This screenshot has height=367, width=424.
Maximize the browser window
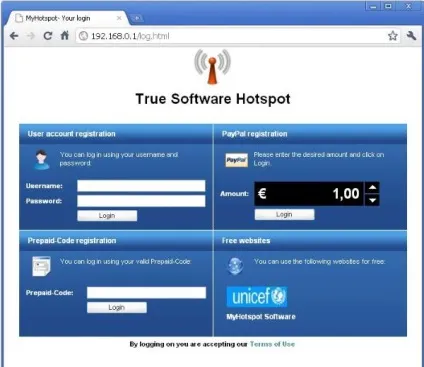(388, 6)
